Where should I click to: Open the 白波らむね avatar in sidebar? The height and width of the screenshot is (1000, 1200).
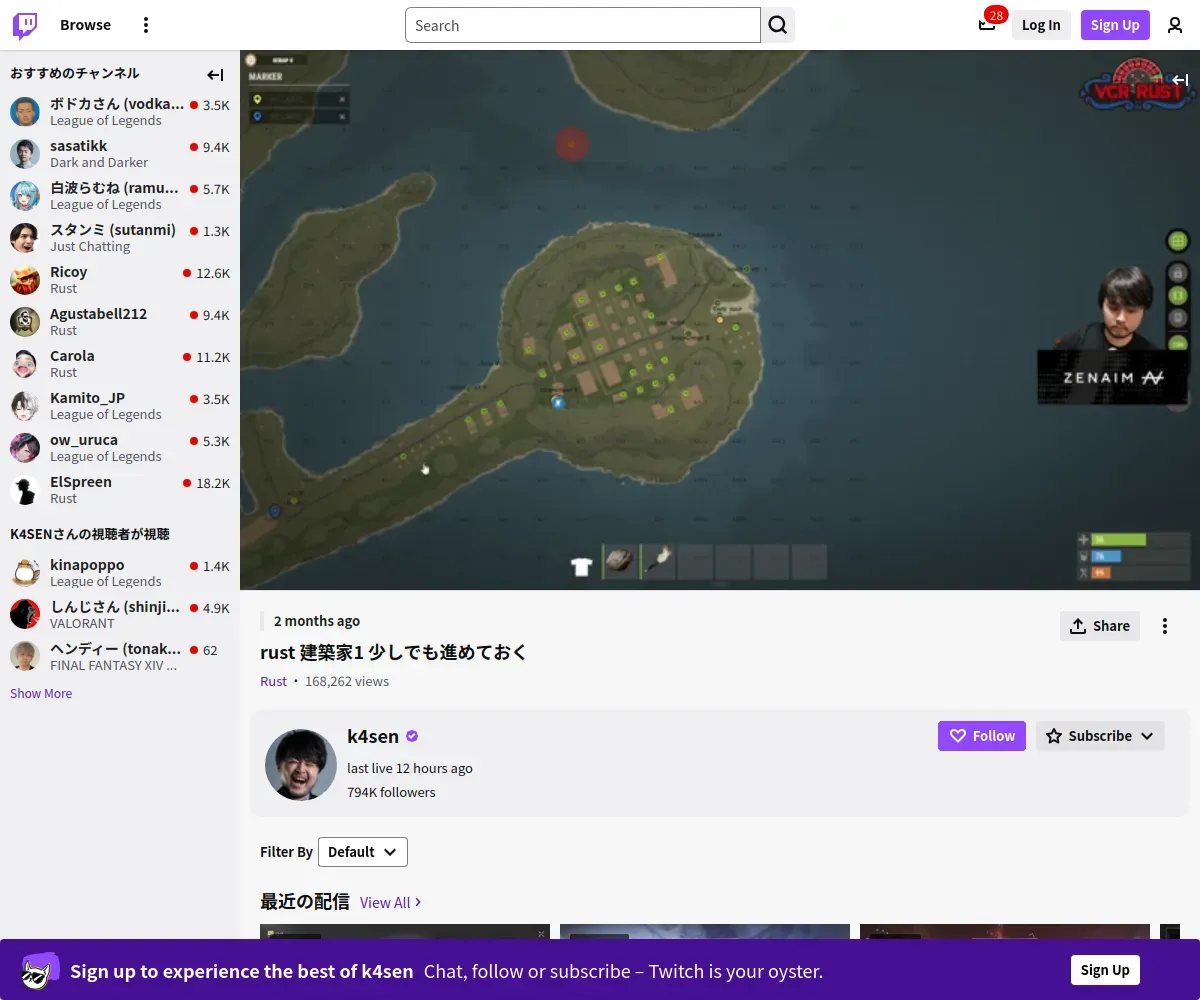25,196
